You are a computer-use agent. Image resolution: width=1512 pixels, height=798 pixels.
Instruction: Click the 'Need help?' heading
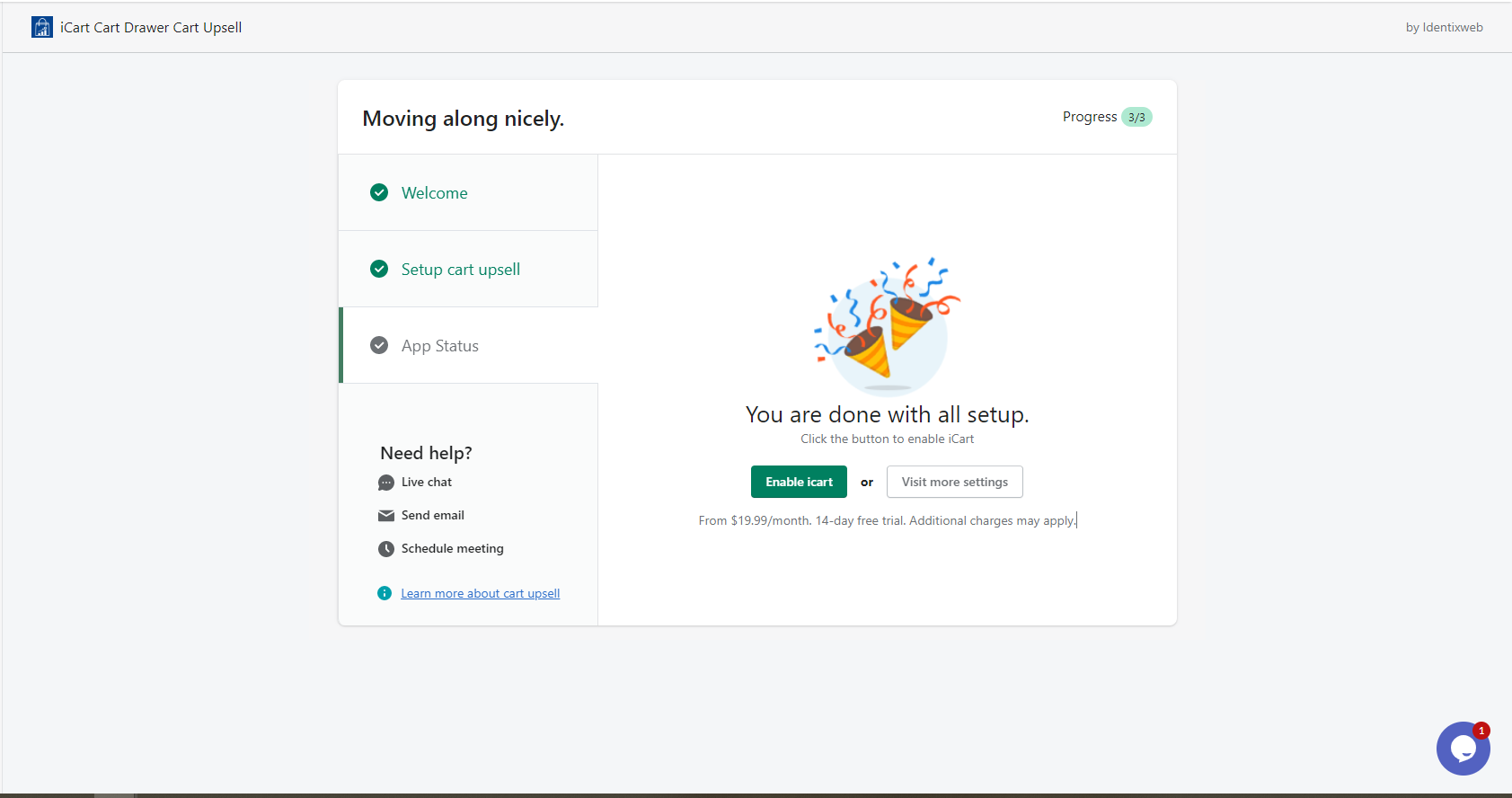click(426, 453)
